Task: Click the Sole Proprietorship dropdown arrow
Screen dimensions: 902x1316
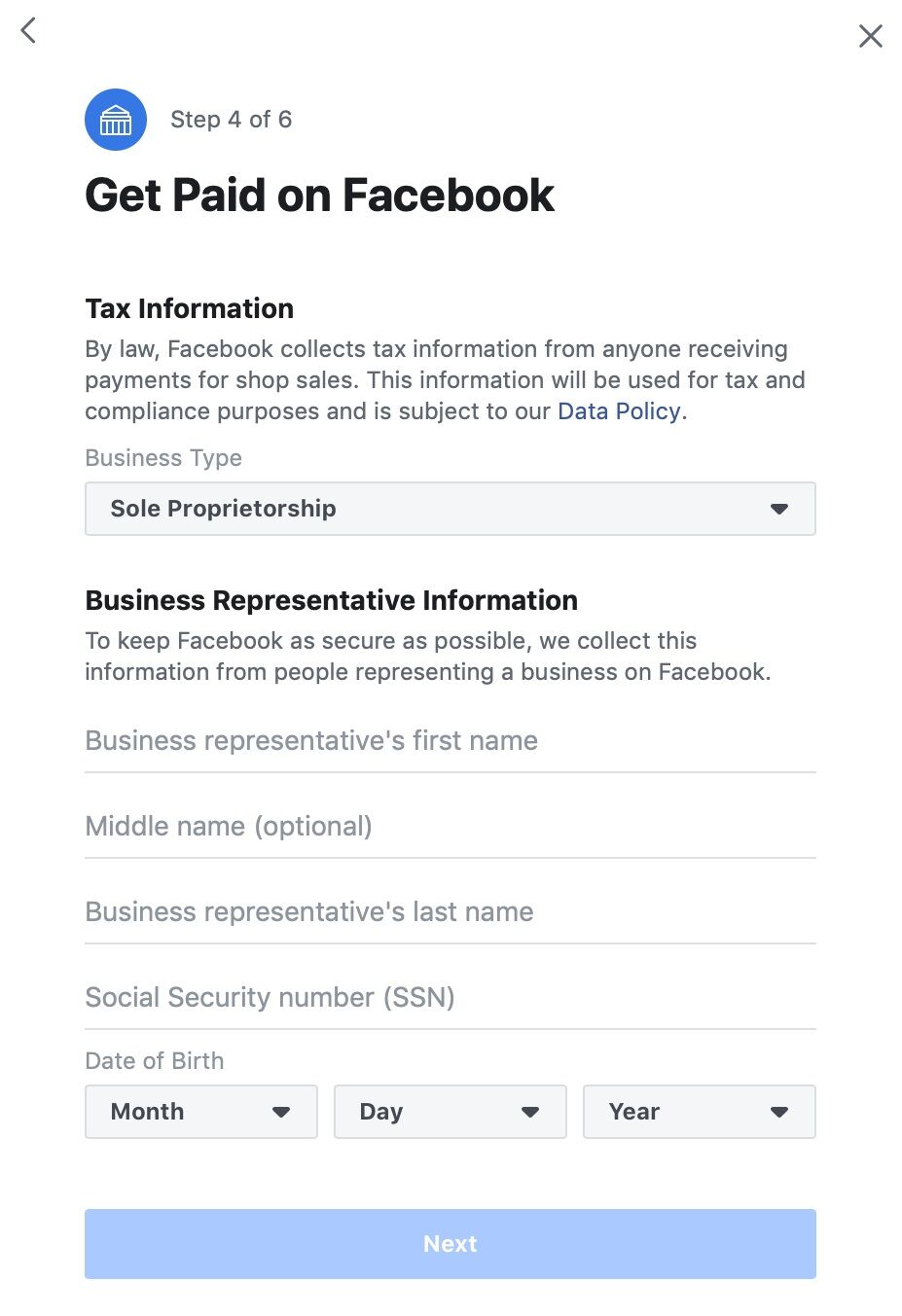Action: (779, 509)
